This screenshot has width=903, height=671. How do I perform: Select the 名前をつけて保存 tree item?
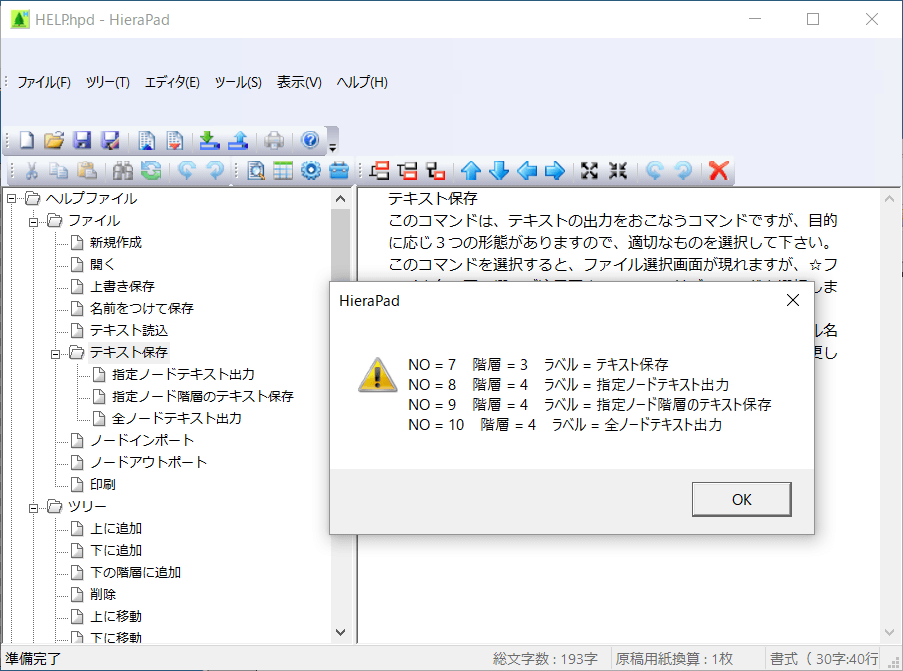click(142, 308)
